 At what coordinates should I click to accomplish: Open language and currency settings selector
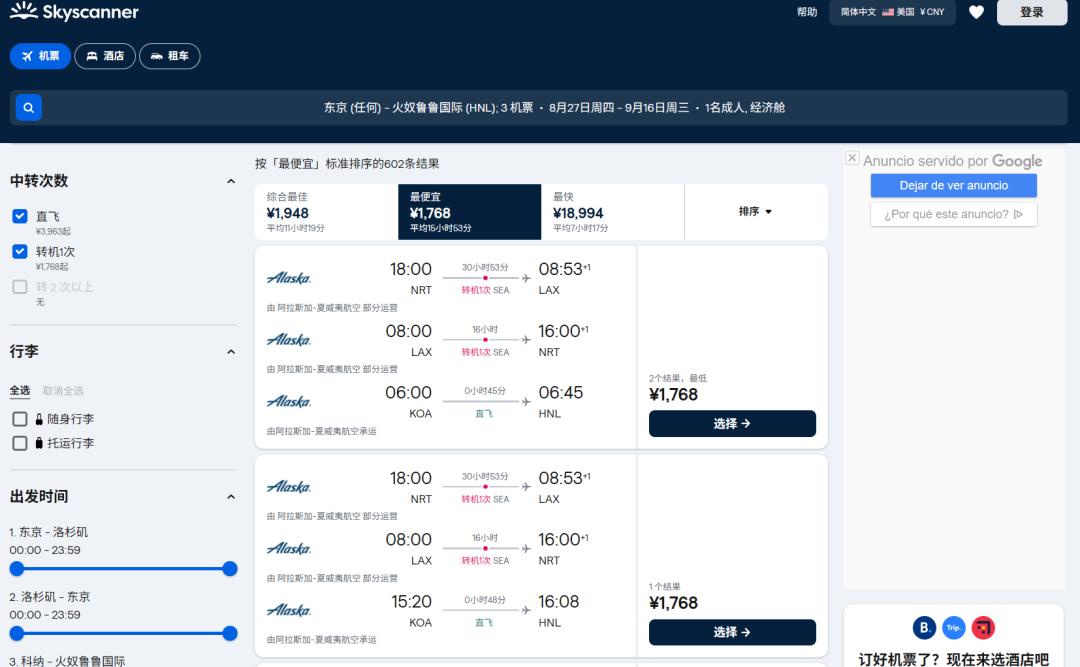coord(892,12)
